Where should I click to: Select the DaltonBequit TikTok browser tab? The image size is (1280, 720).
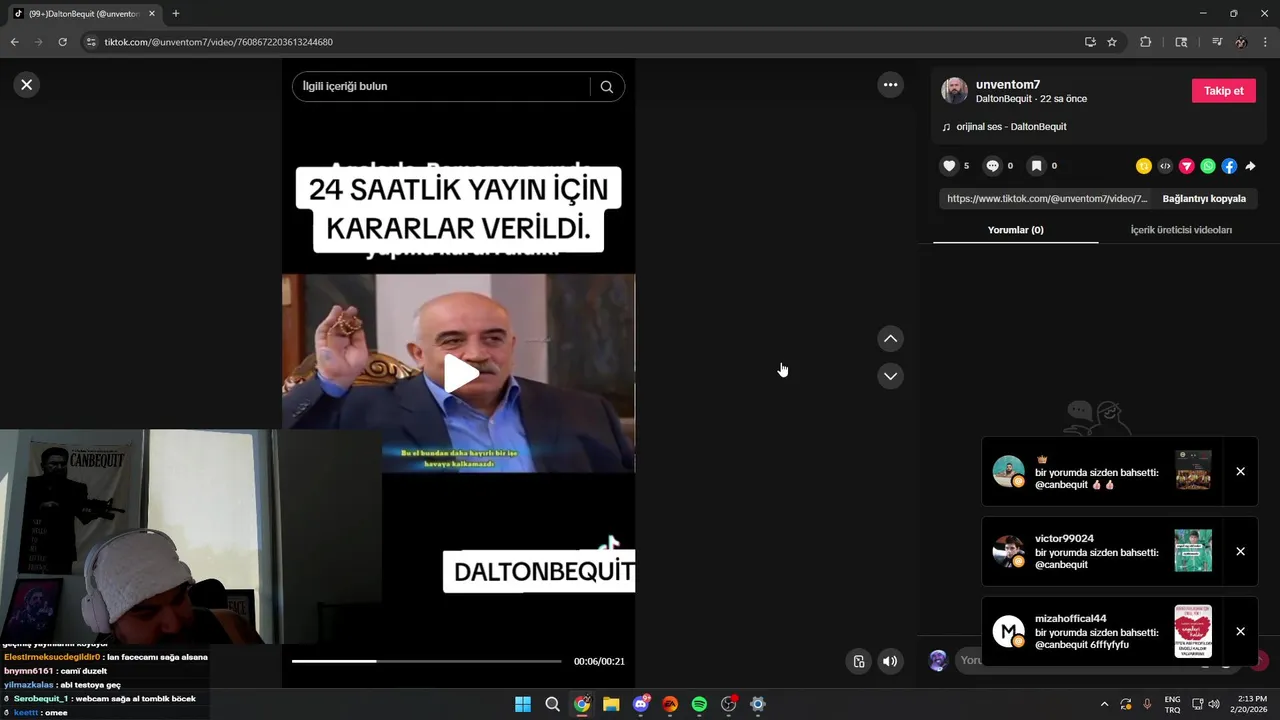[x=84, y=14]
